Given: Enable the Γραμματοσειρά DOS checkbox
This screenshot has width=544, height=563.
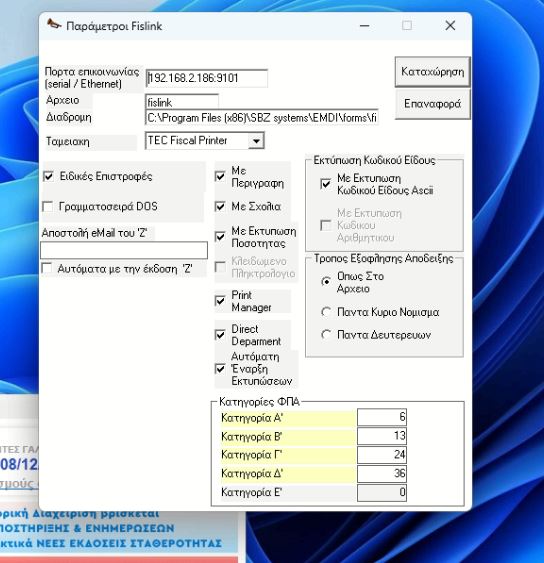Looking at the screenshot, I should (47, 206).
